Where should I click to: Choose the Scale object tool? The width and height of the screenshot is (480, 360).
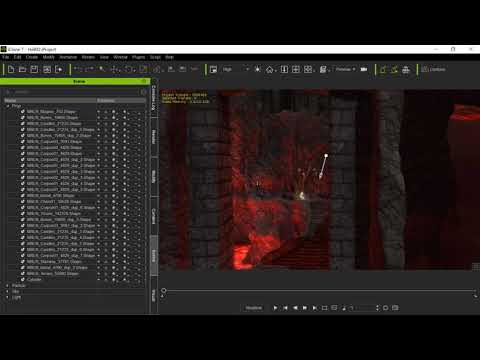tap(143, 69)
